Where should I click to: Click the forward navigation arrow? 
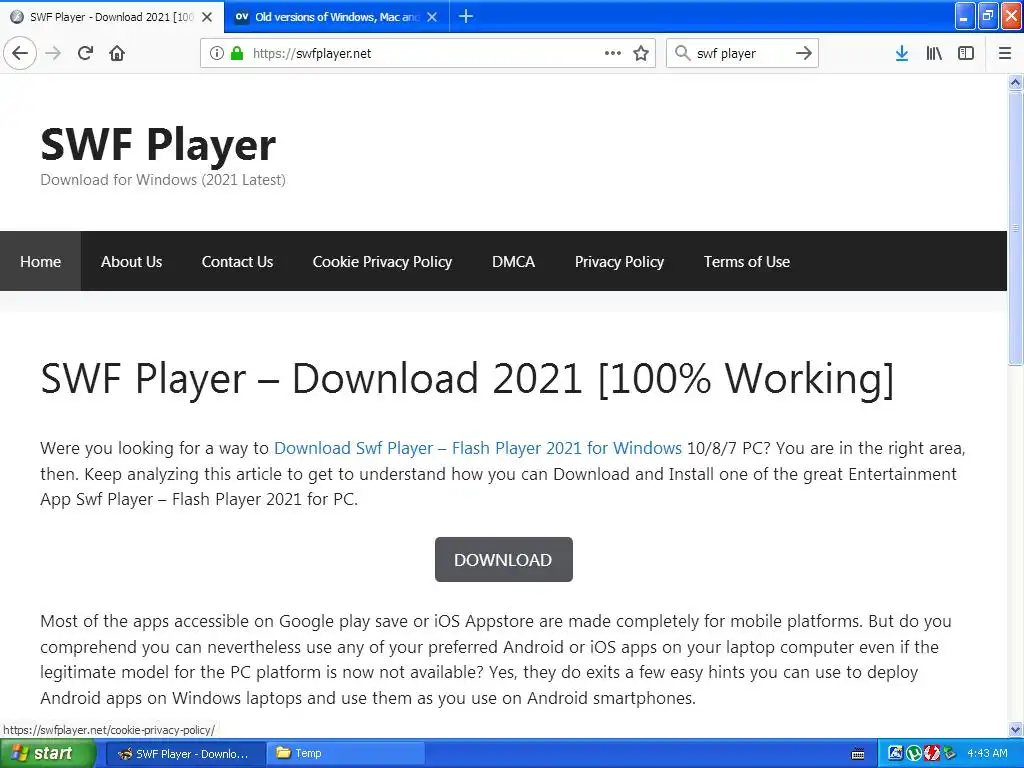point(54,53)
